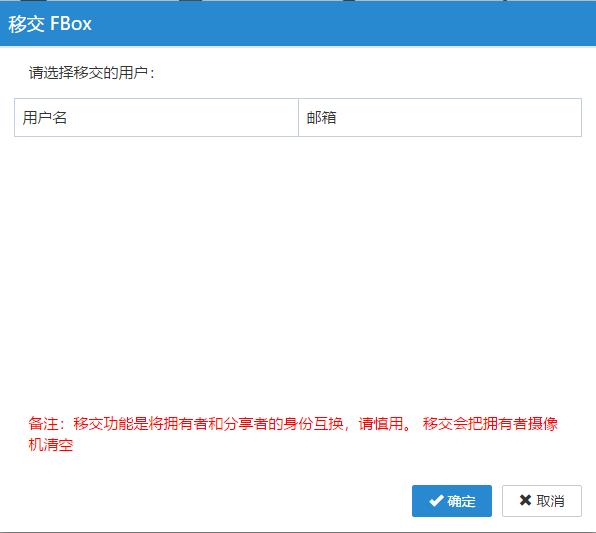Select the 用户名 column header
The width and height of the screenshot is (596, 533).
(156, 117)
